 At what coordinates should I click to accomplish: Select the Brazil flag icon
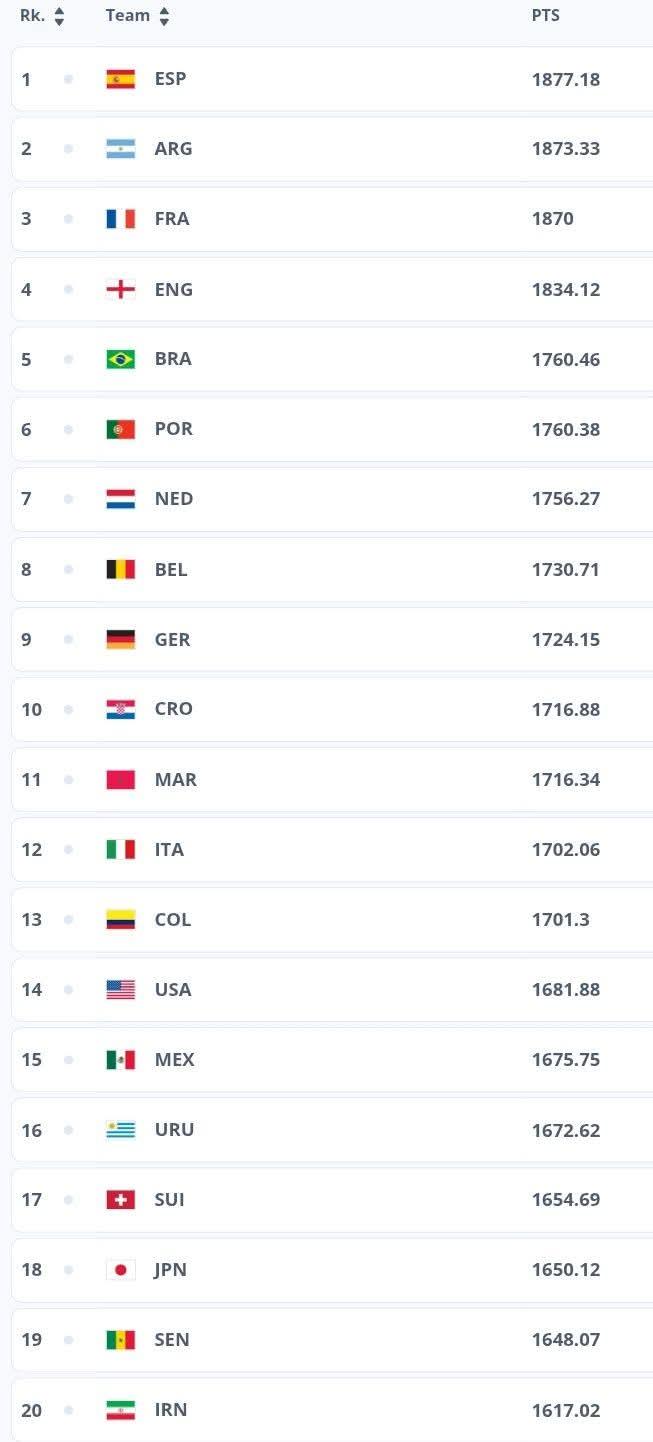120,359
